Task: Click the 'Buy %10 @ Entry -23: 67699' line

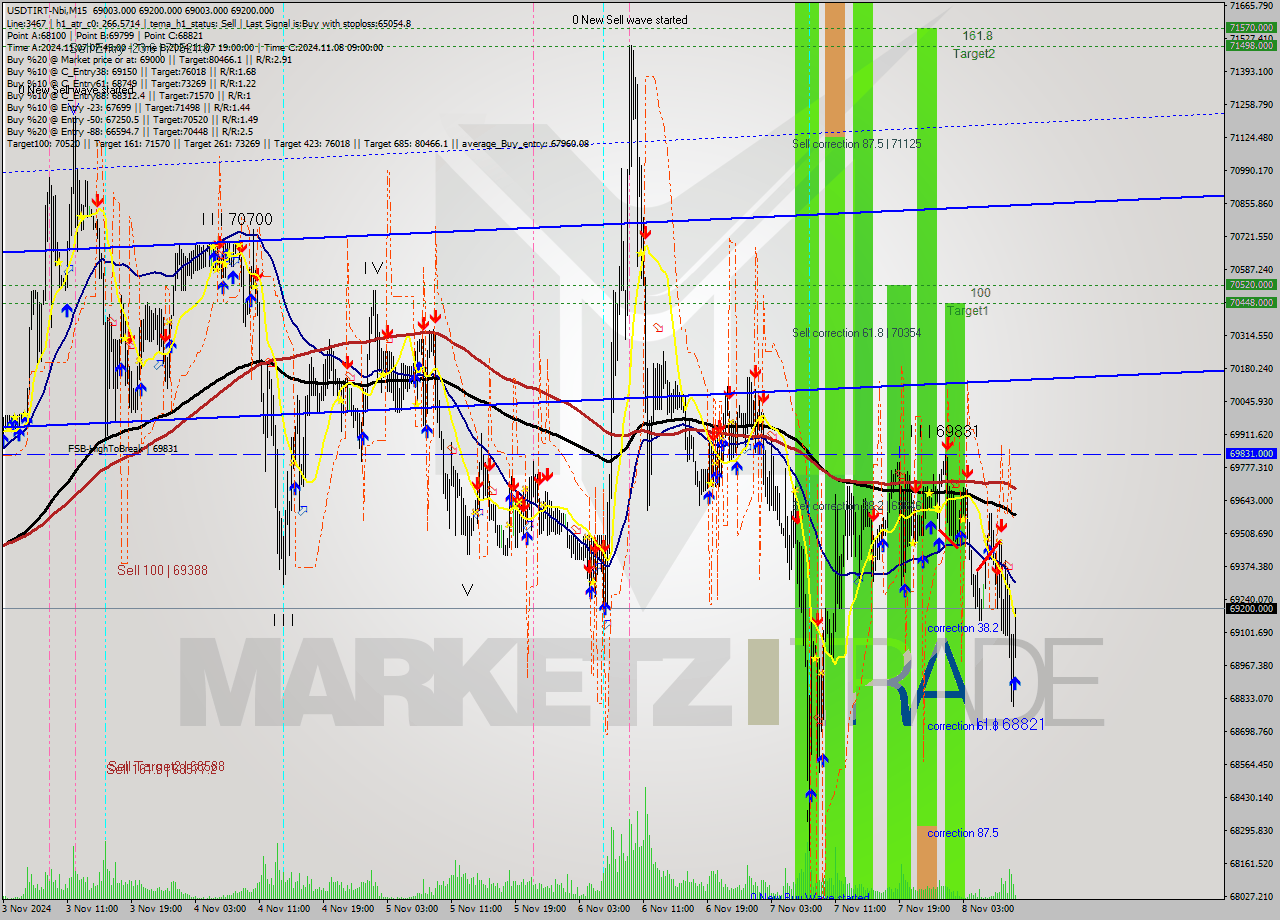Action: pyautogui.click(x=128, y=107)
